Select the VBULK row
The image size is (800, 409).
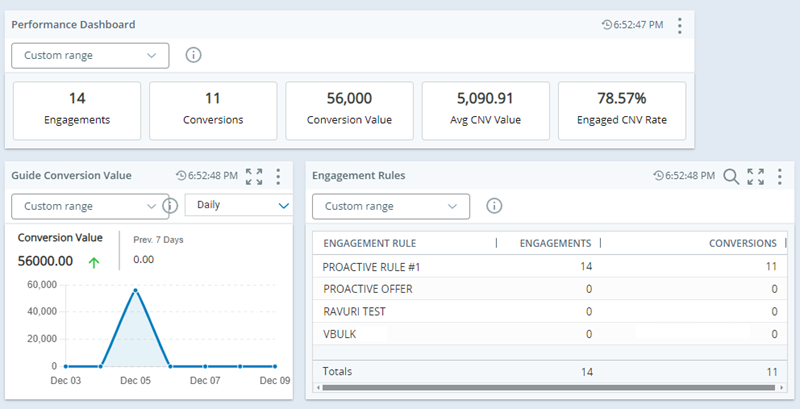(550, 334)
